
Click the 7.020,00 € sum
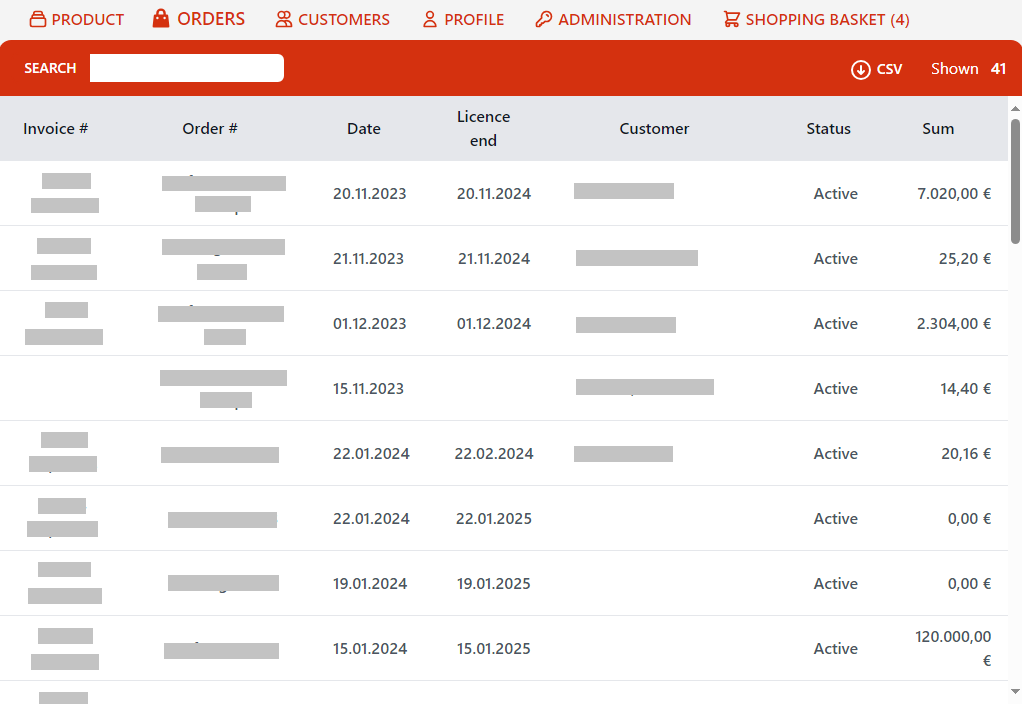pyautogui.click(x=954, y=194)
